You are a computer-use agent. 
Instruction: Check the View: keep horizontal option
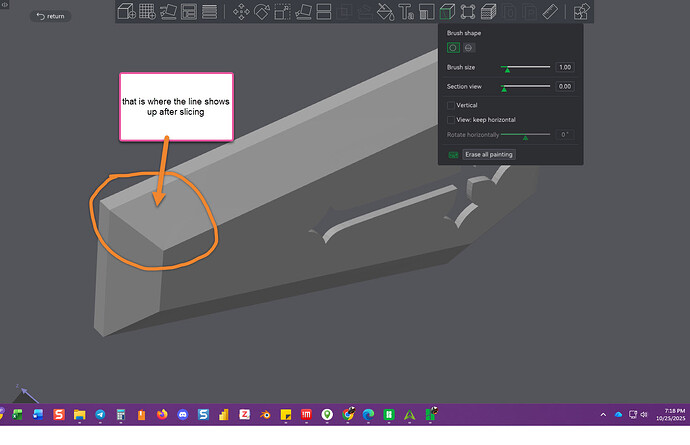pyautogui.click(x=451, y=120)
